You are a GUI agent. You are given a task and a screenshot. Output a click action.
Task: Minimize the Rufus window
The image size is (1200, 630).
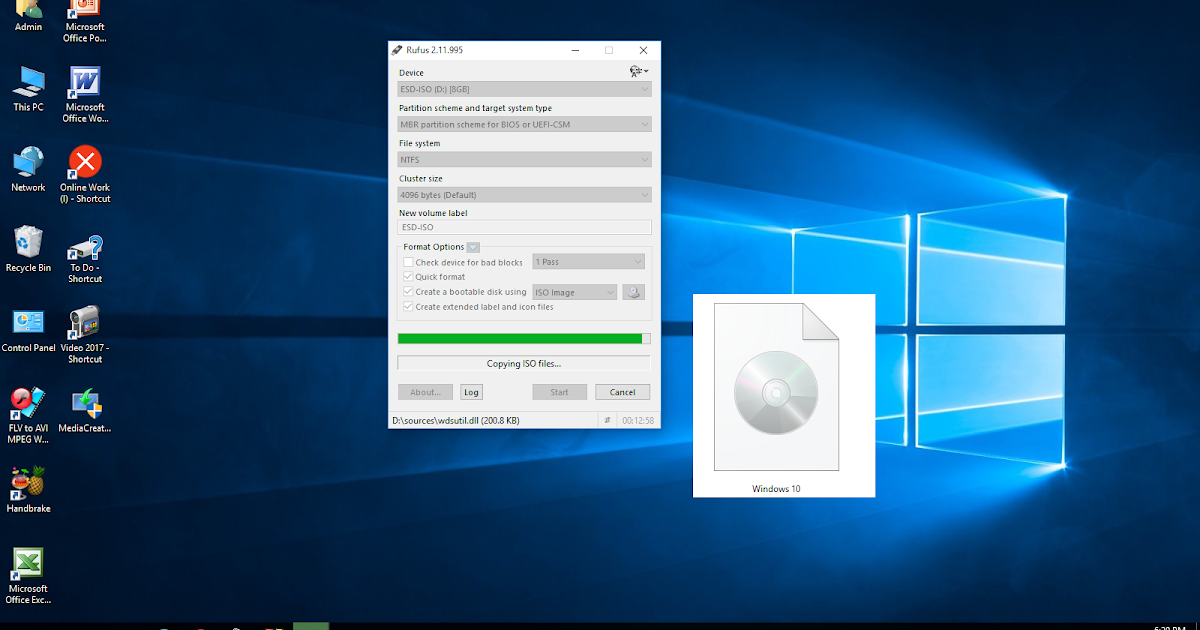click(576, 50)
